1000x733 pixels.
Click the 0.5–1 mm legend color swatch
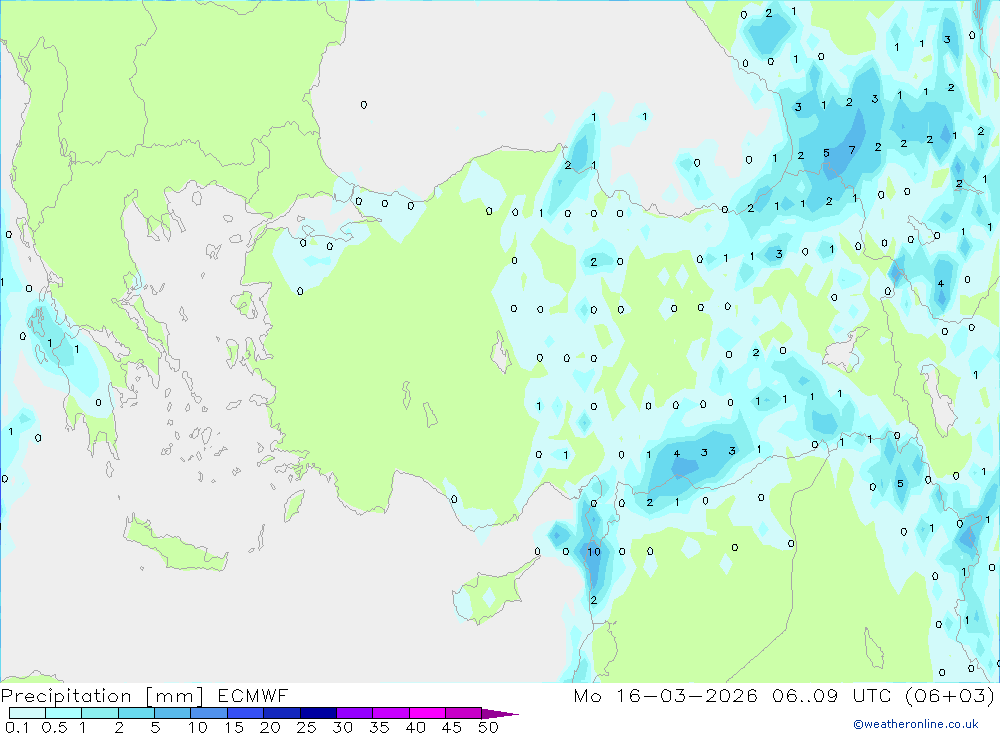63,713
